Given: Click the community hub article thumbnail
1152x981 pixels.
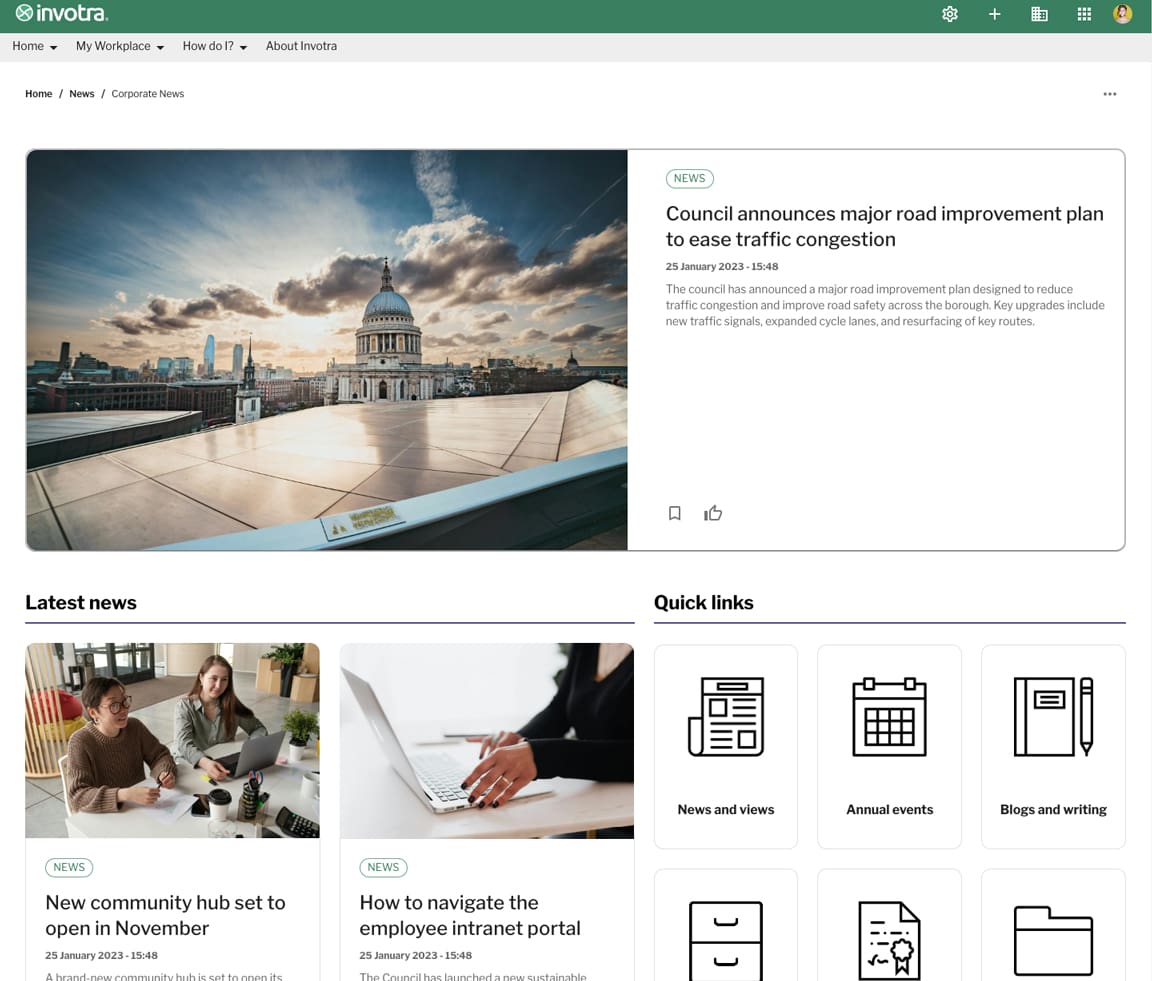Looking at the screenshot, I should pos(172,740).
